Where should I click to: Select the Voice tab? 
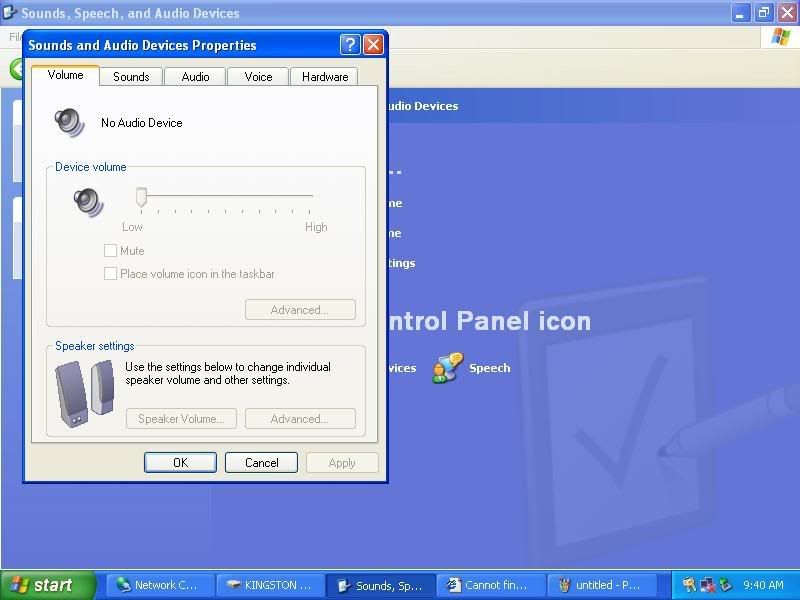[x=258, y=77]
